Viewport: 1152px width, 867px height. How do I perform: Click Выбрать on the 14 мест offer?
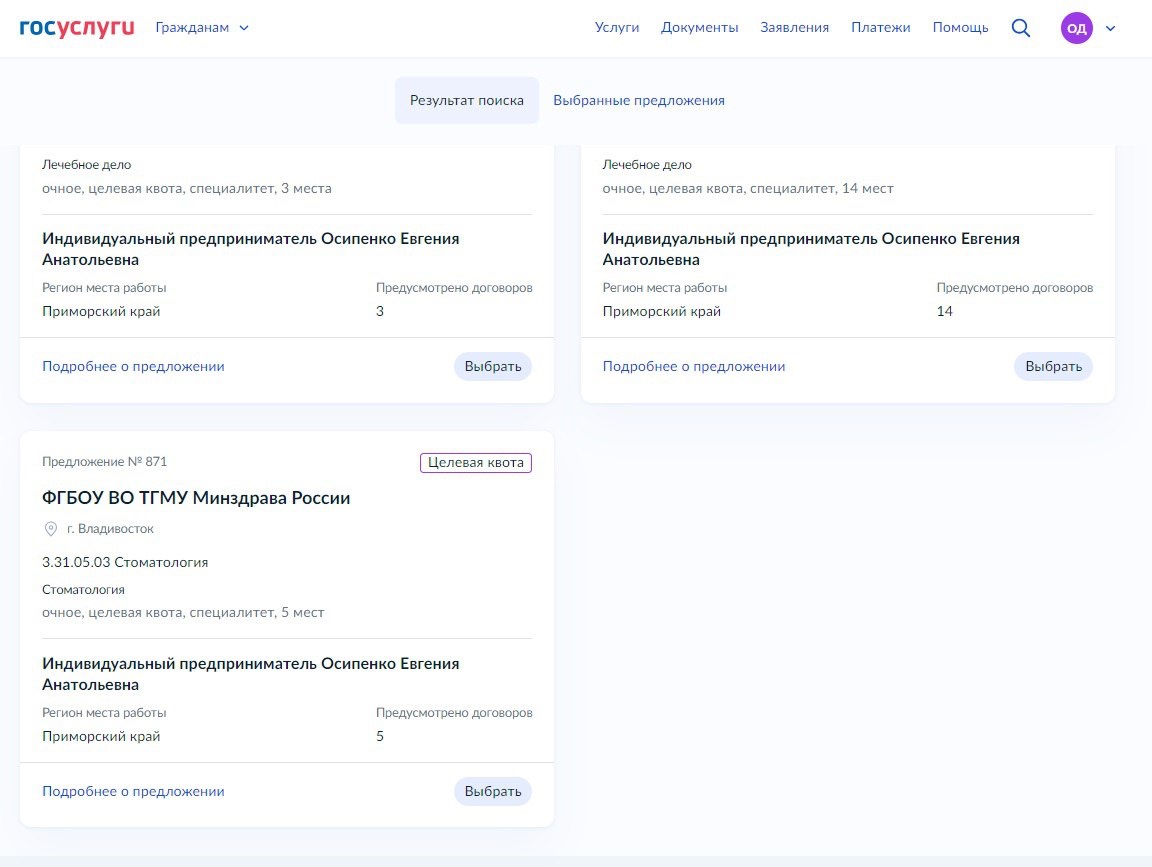(x=1054, y=366)
